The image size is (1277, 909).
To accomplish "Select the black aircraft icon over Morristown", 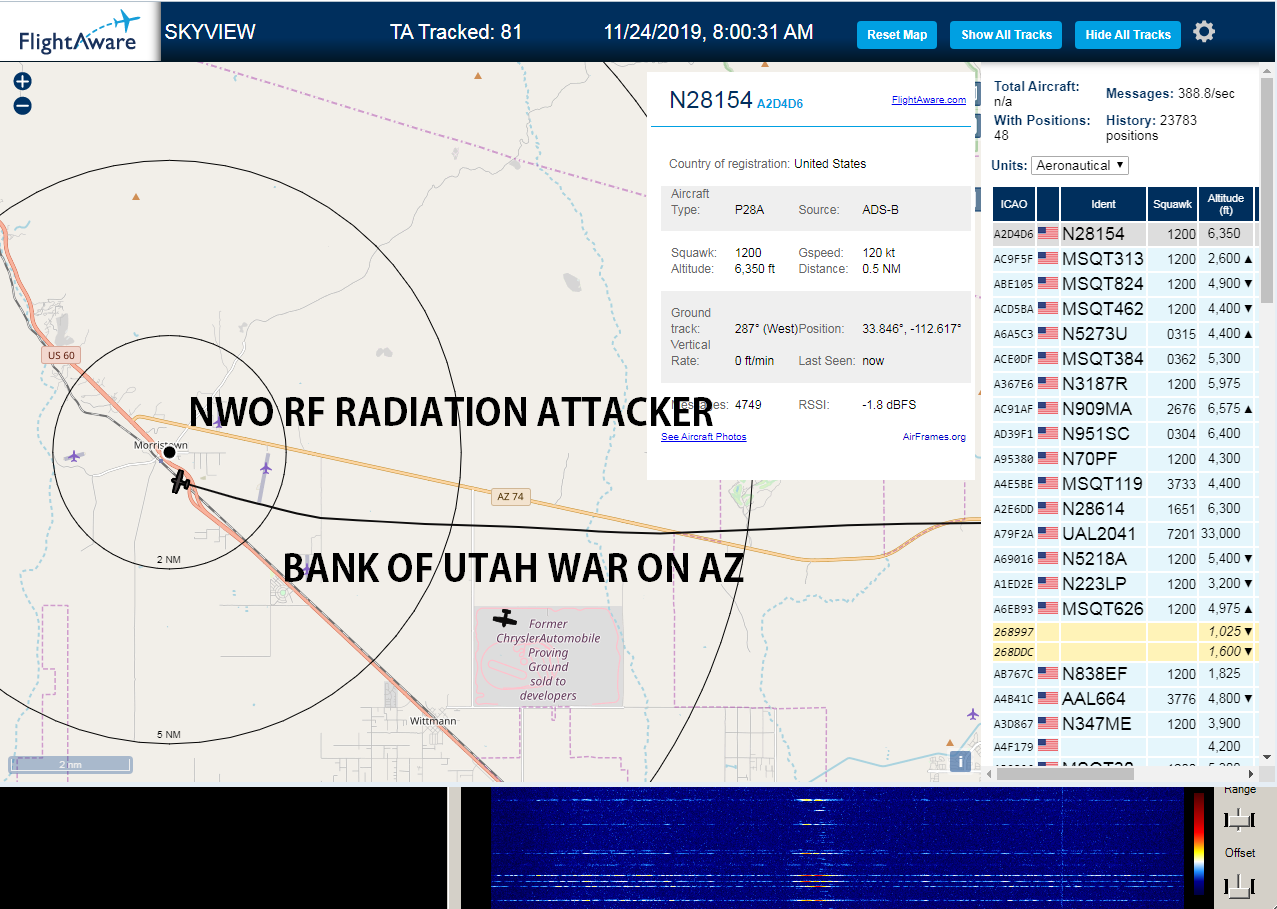I will [x=180, y=482].
